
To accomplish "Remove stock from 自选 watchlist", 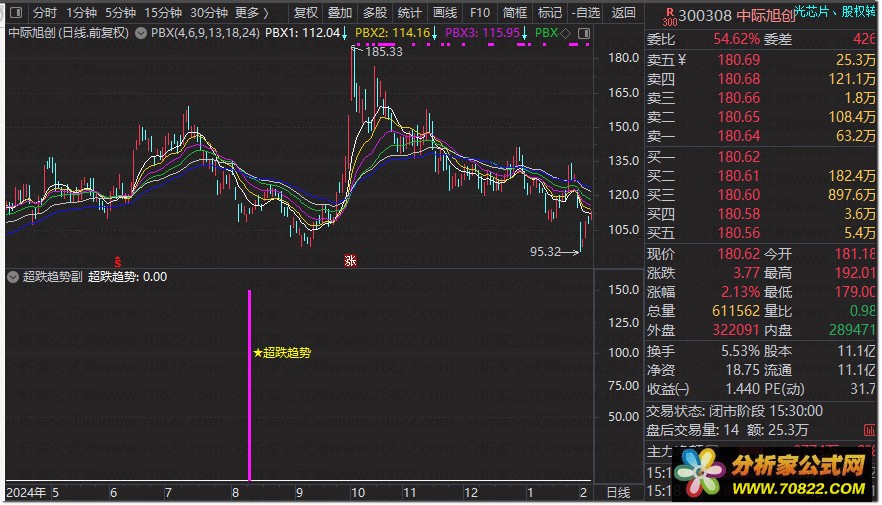I will click(586, 12).
